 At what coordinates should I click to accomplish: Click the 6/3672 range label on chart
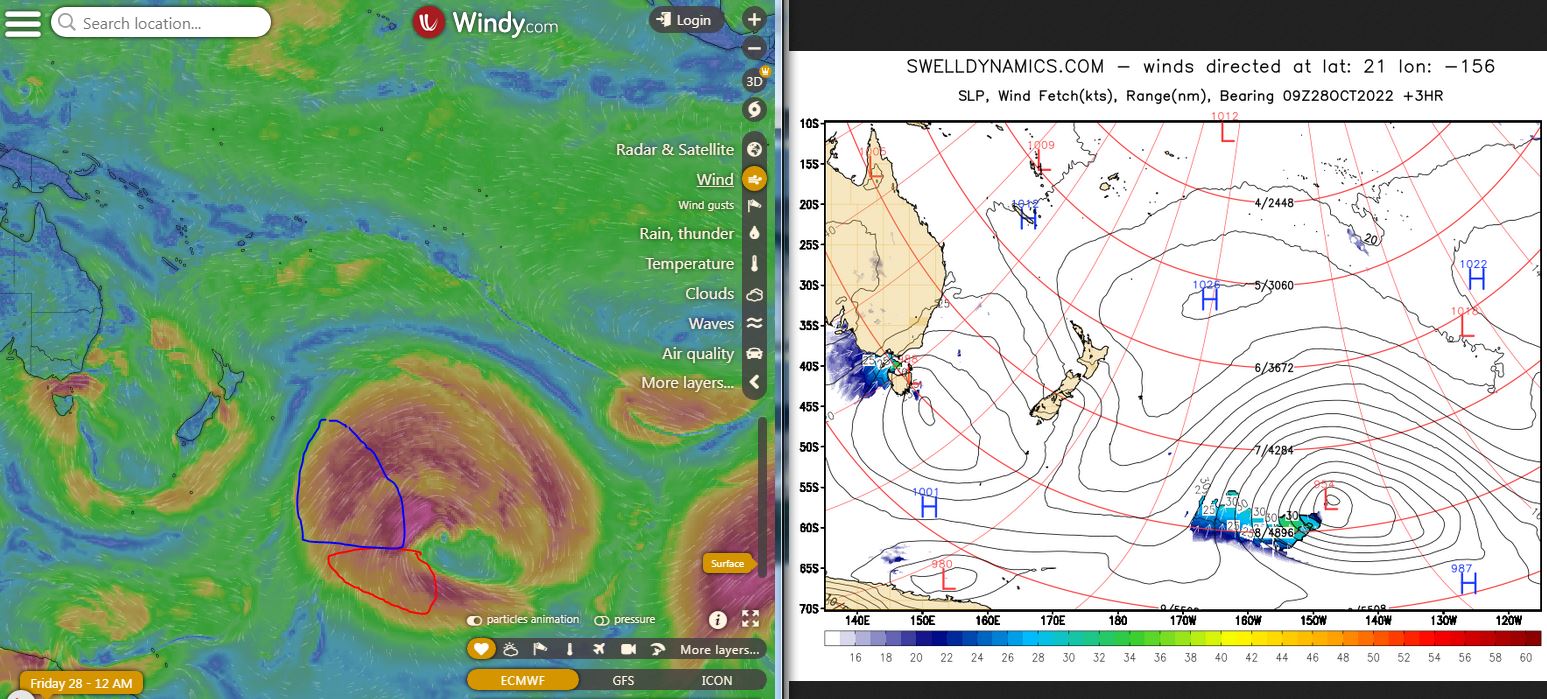click(1274, 368)
